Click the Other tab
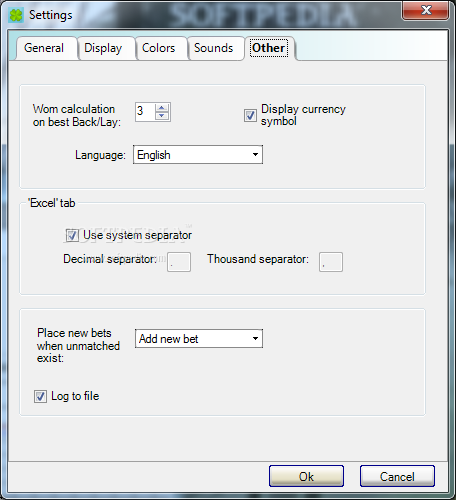 click(269, 48)
